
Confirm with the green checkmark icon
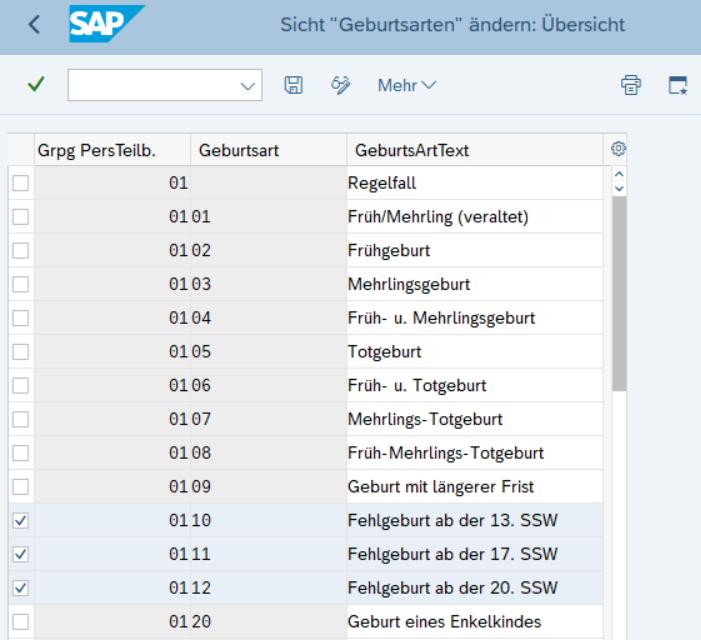tap(36, 84)
